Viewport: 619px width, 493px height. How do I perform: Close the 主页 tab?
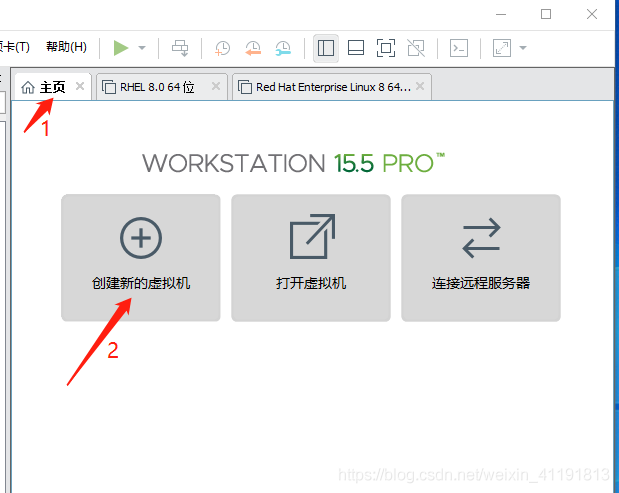80,86
